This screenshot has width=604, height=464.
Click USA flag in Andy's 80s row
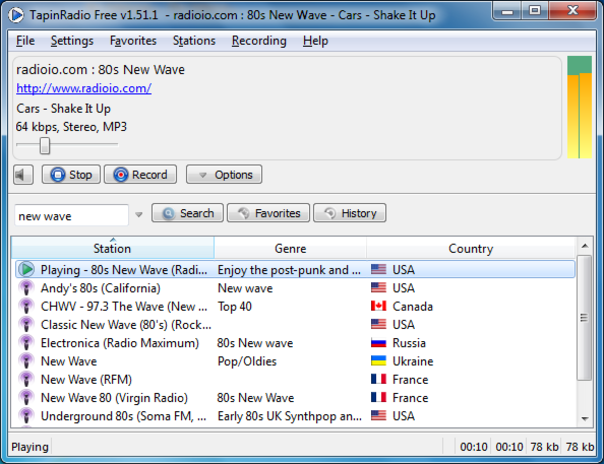(x=378, y=287)
